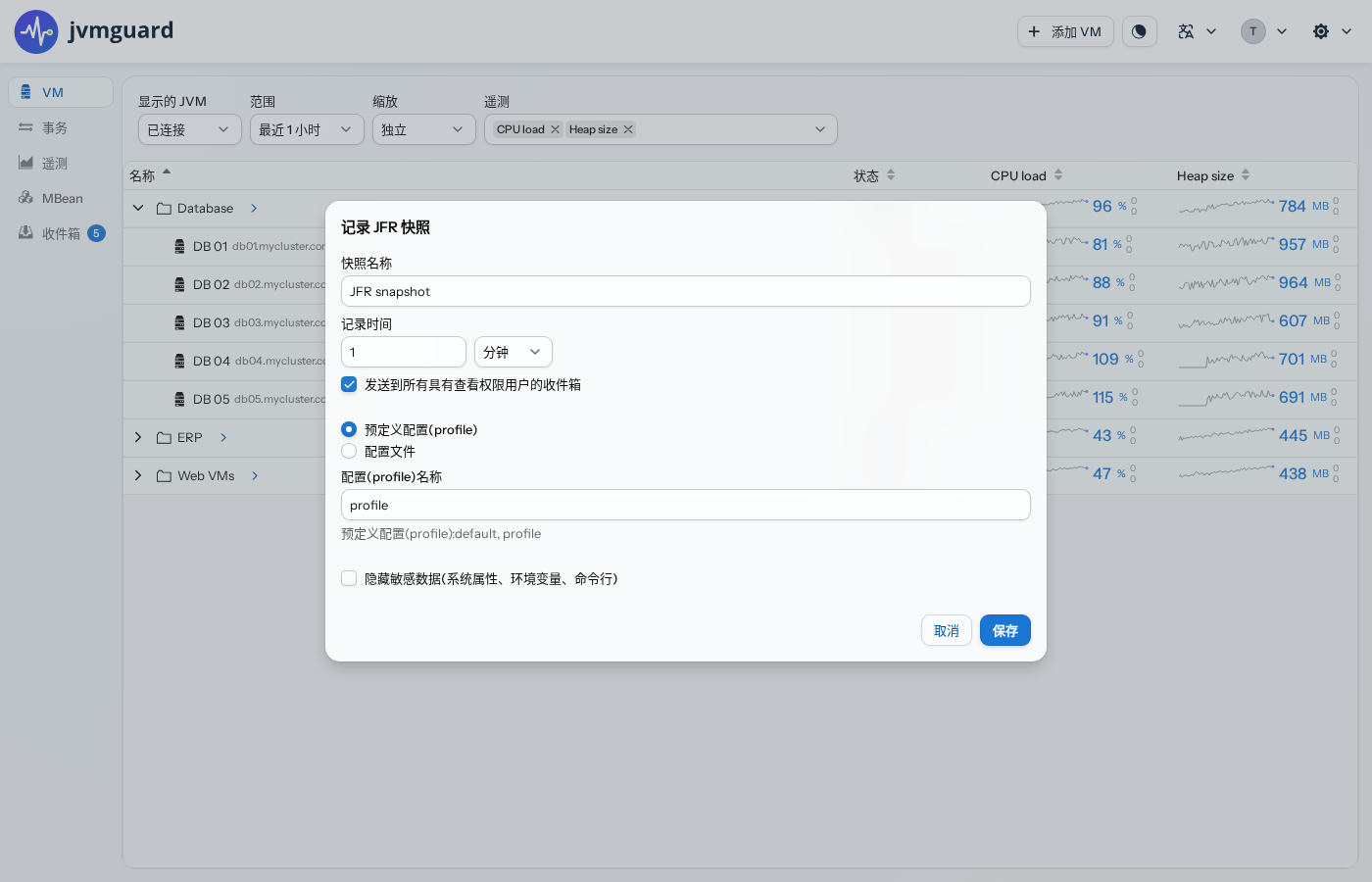Screen dimensions: 1372x882
Task: Toggle dark mode with the moon icon
Action: 1139,31
